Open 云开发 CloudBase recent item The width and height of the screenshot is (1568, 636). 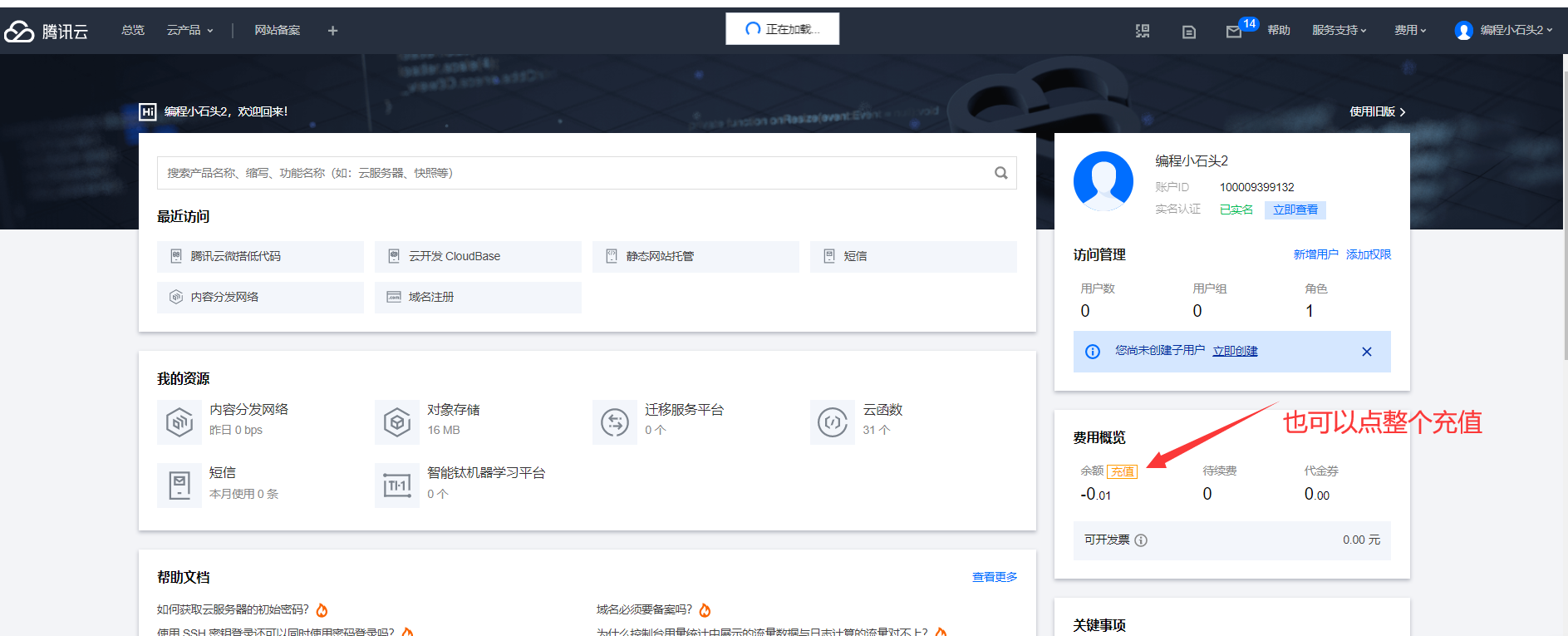tap(478, 256)
